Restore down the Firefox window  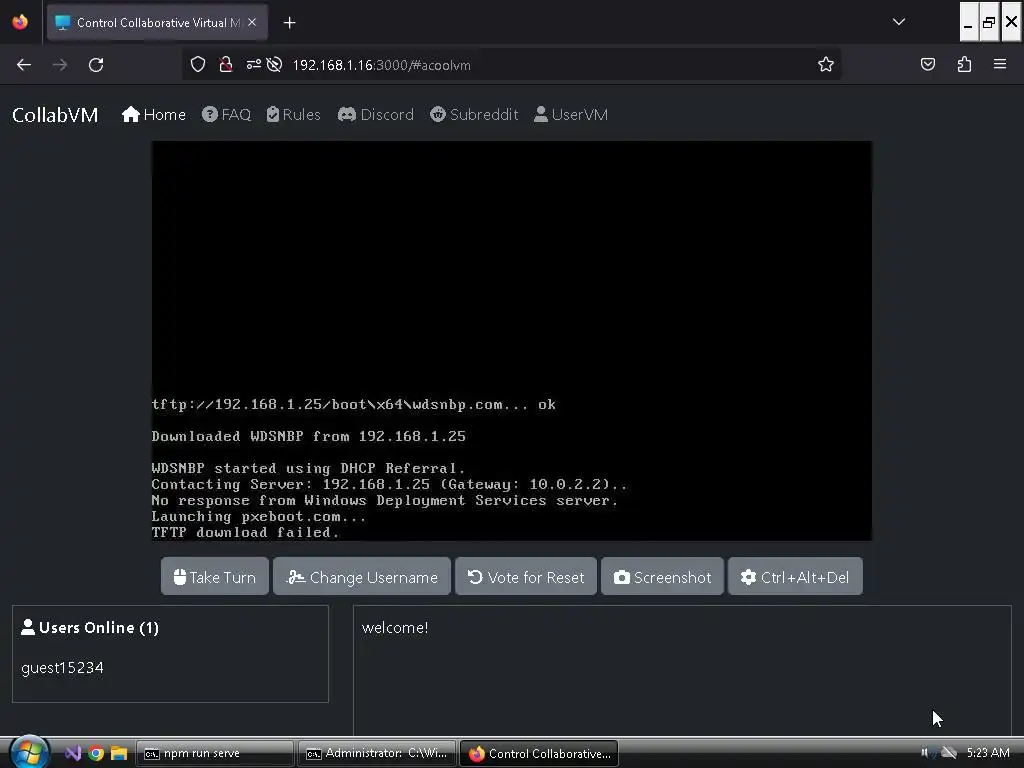(989, 22)
